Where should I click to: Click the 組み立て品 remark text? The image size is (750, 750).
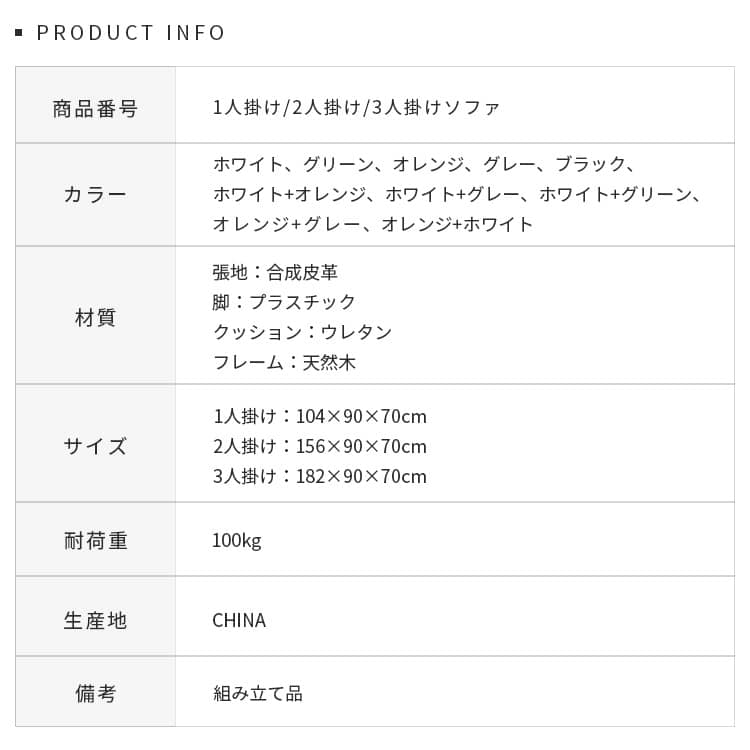pyautogui.click(x=257, y=693)
